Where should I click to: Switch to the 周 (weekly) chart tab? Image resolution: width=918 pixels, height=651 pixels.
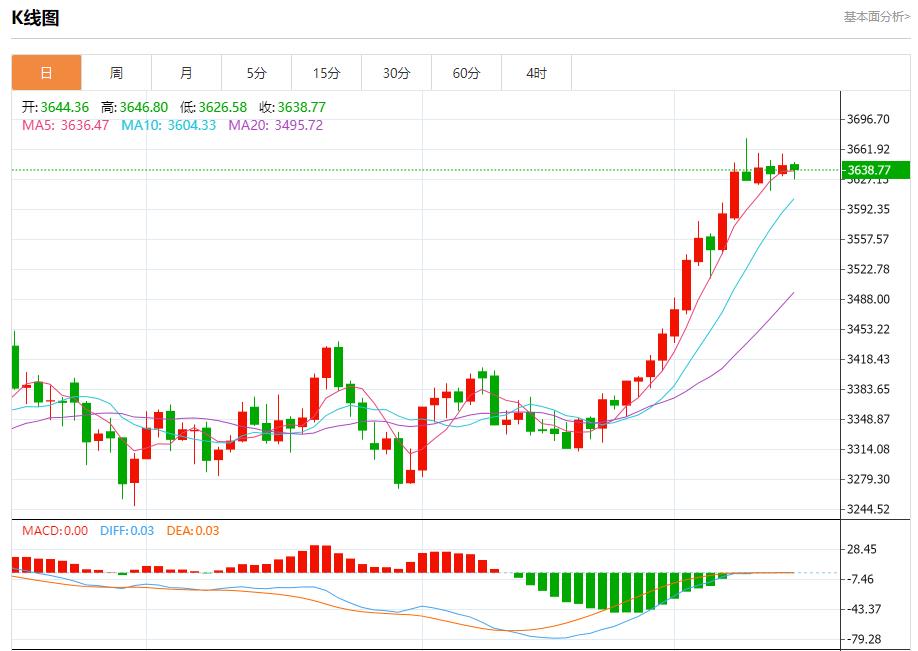click(117, 72)
